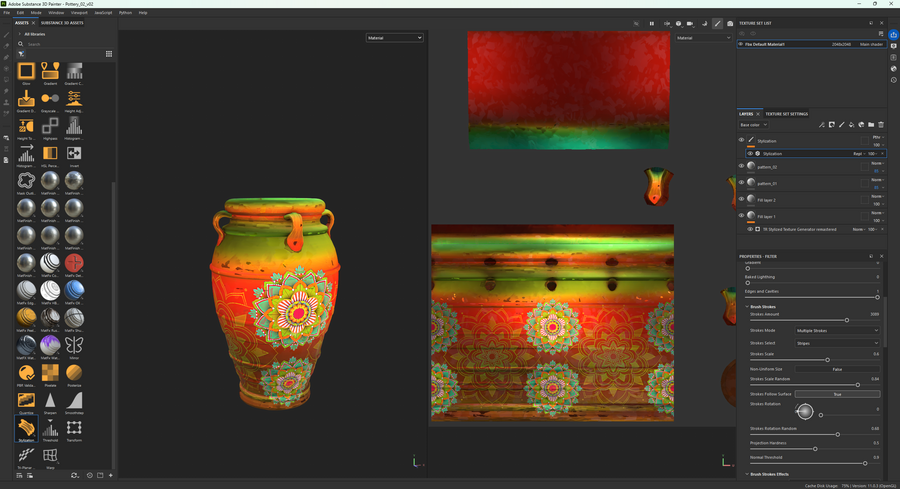
Task: Switch assets to grid view icon
Action: (x=109, y=54)
